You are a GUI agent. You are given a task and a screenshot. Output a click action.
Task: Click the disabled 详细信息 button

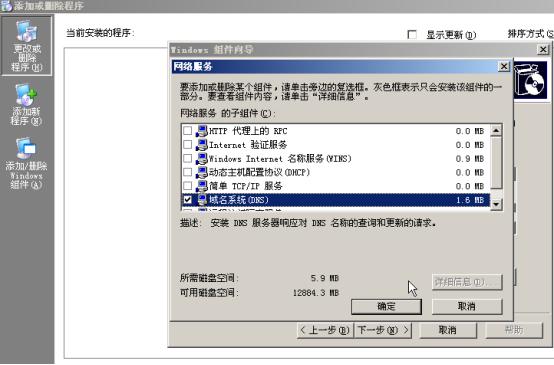point(467,282)
